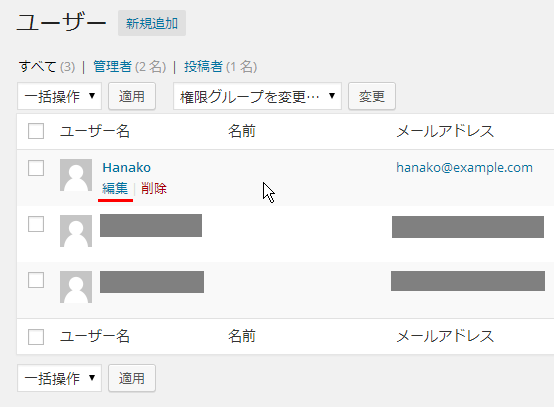Open the 権限グループを変更 role dropdown
The width and height of the screenshot is (554, 407).
(x=257, y=96)
